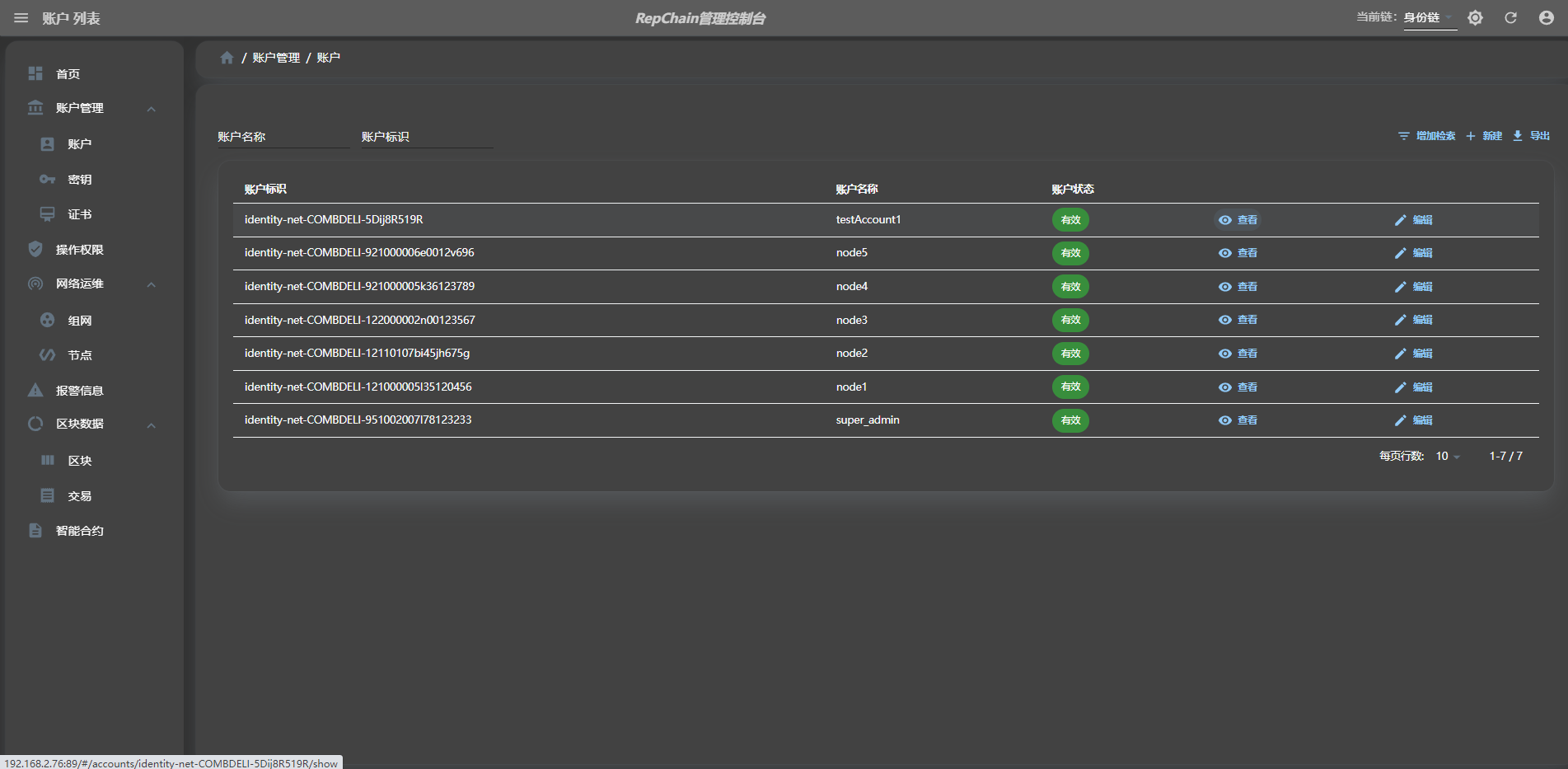Toggle dark mode brightness icon

pos(1475,18)
